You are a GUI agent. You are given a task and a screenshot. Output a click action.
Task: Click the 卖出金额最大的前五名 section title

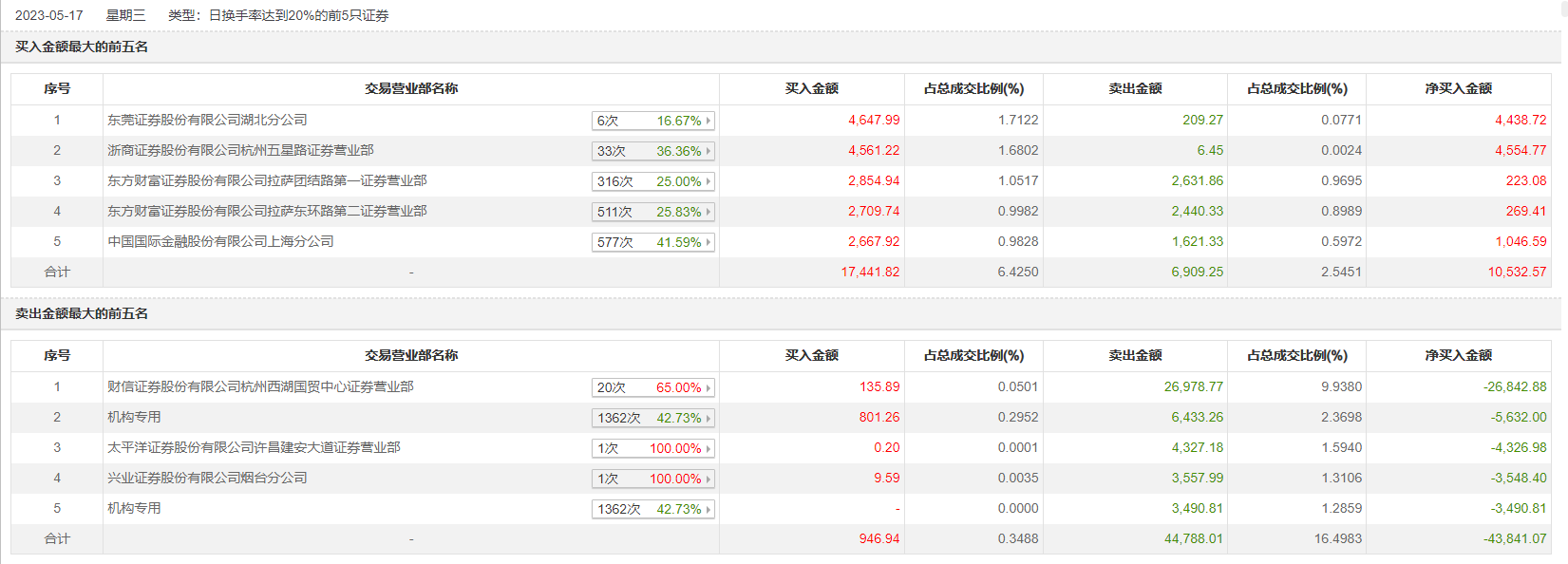(x=82, y=313)
